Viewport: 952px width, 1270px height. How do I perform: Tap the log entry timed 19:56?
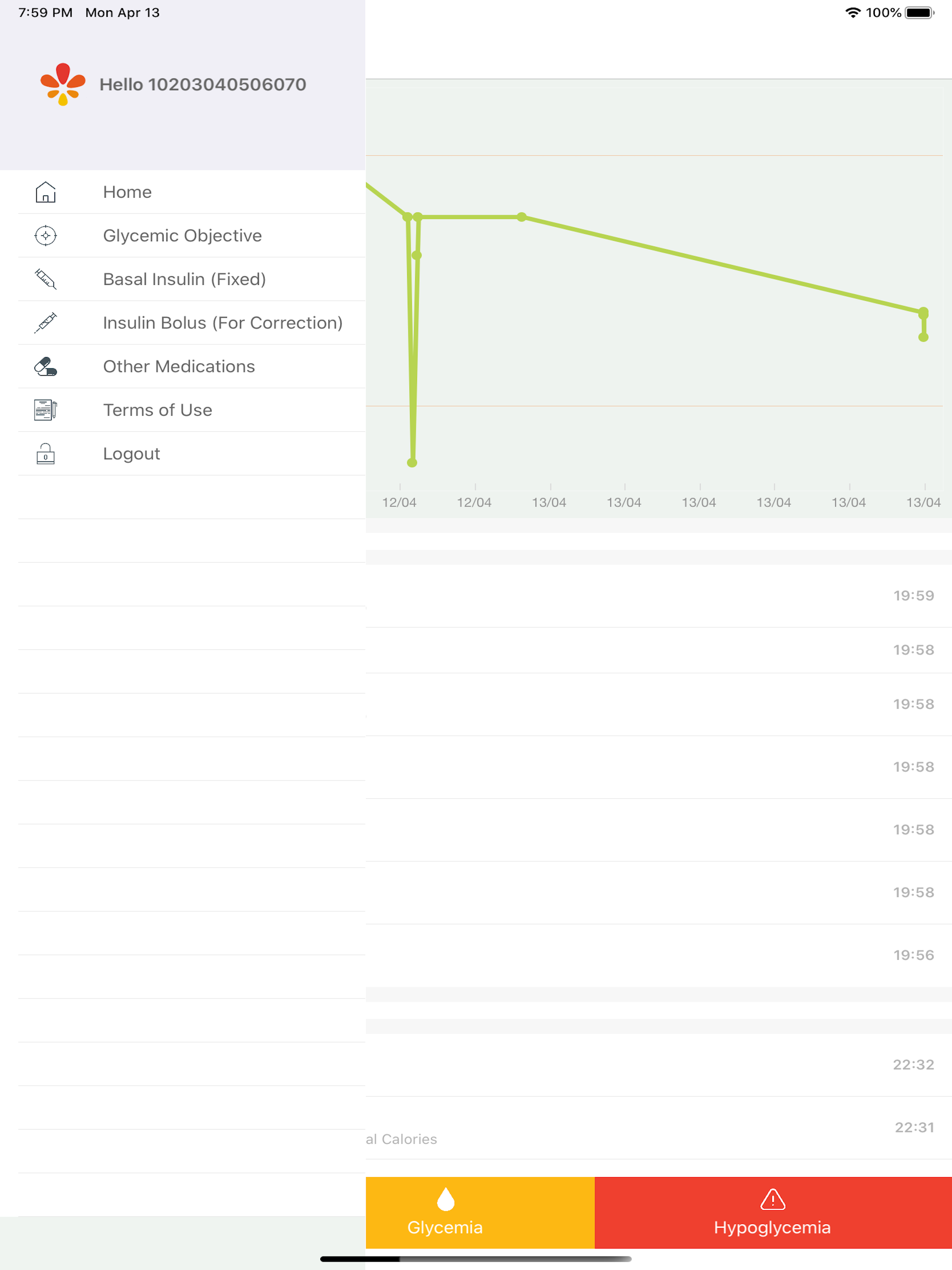point(659,955)
